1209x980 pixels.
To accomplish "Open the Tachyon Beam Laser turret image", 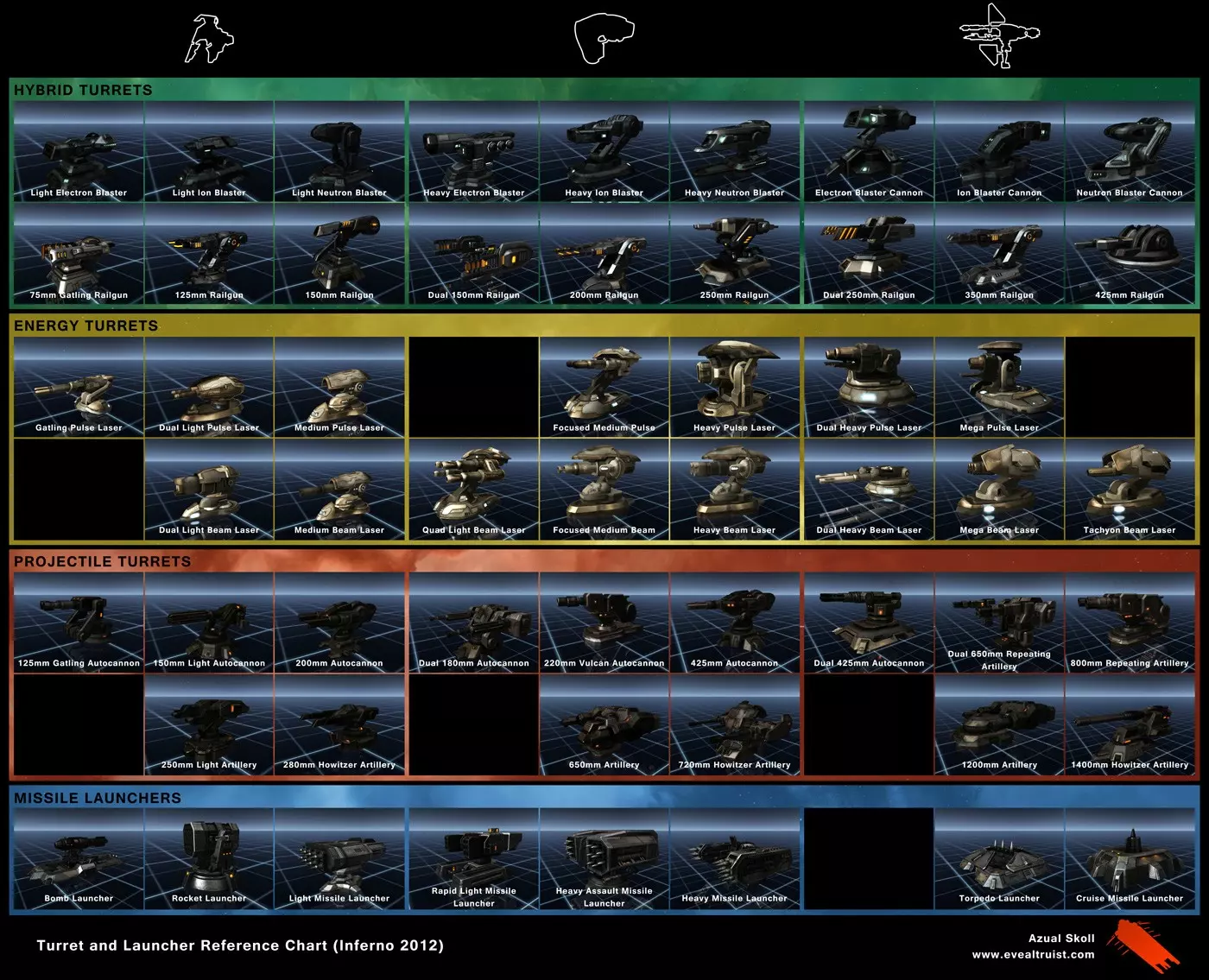I will point(1130,490).
